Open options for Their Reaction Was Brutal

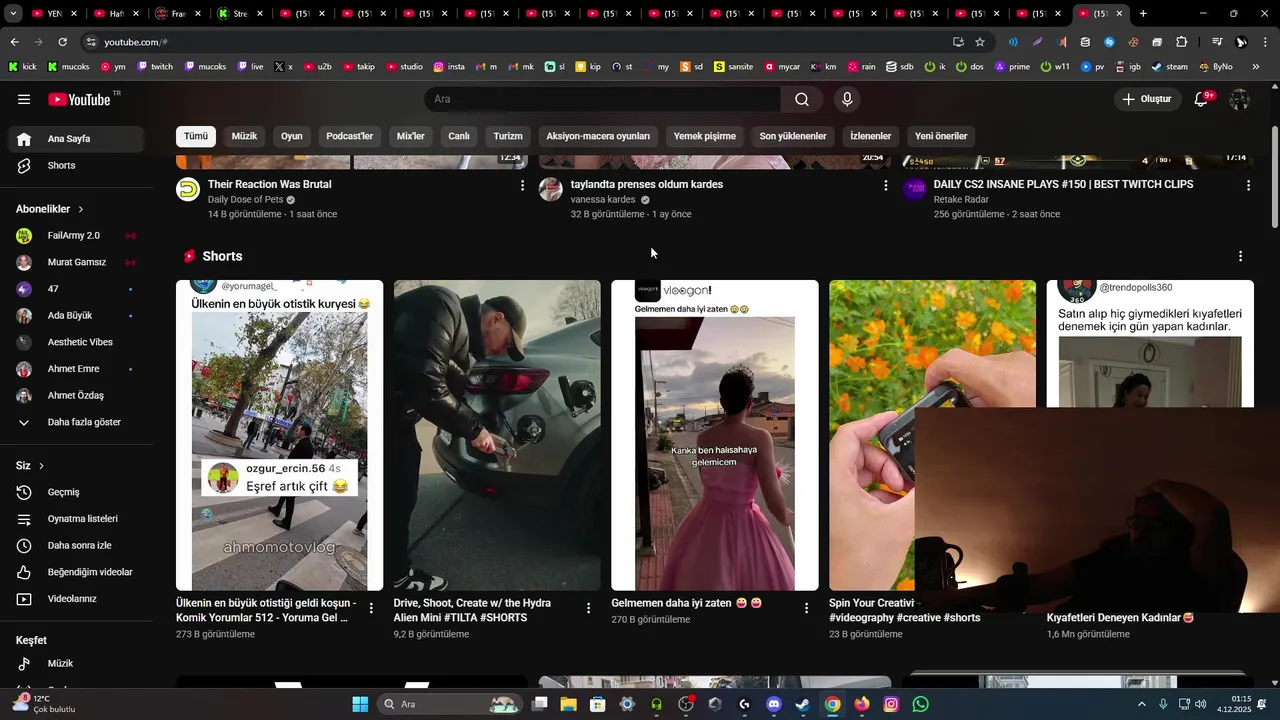point(522,185)
